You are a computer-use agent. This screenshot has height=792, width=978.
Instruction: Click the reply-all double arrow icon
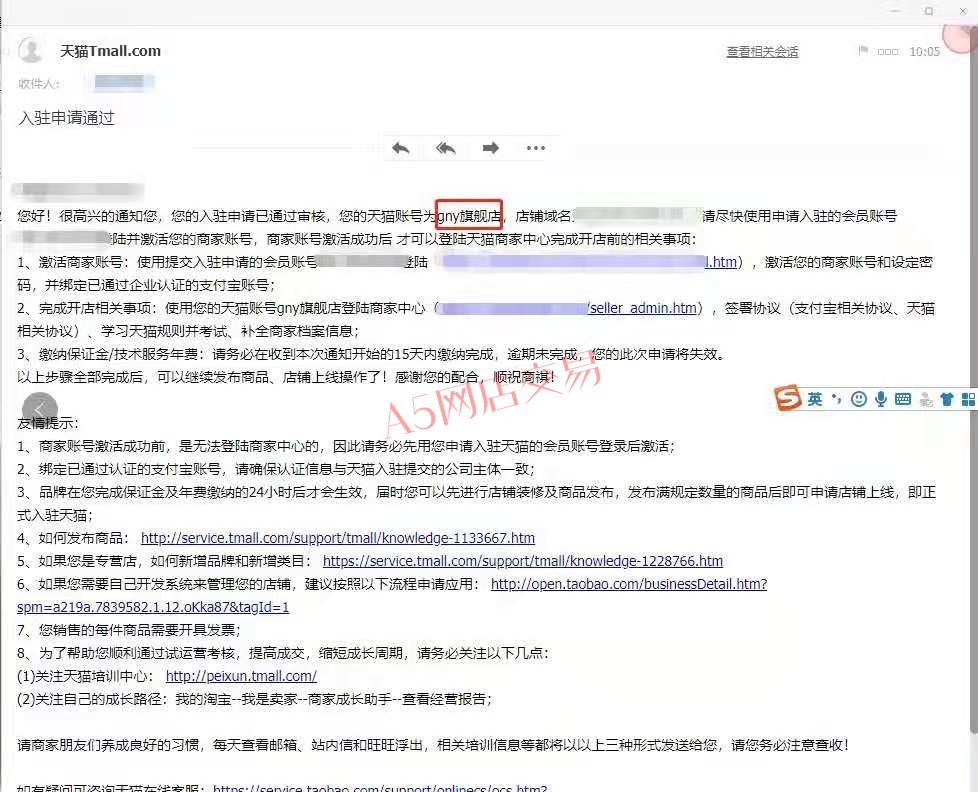click(x=445, y=148)
